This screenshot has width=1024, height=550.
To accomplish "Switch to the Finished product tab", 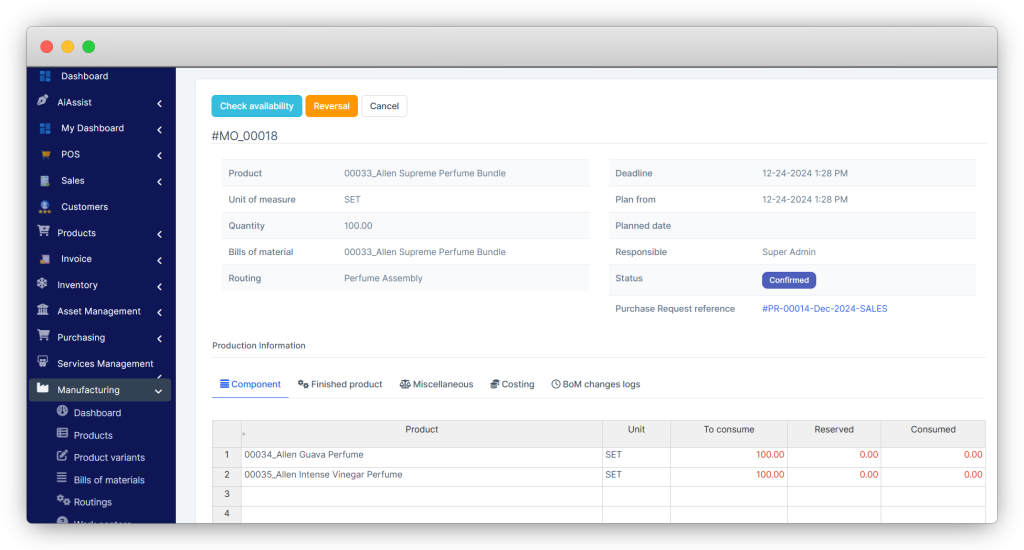I will 340,384.
